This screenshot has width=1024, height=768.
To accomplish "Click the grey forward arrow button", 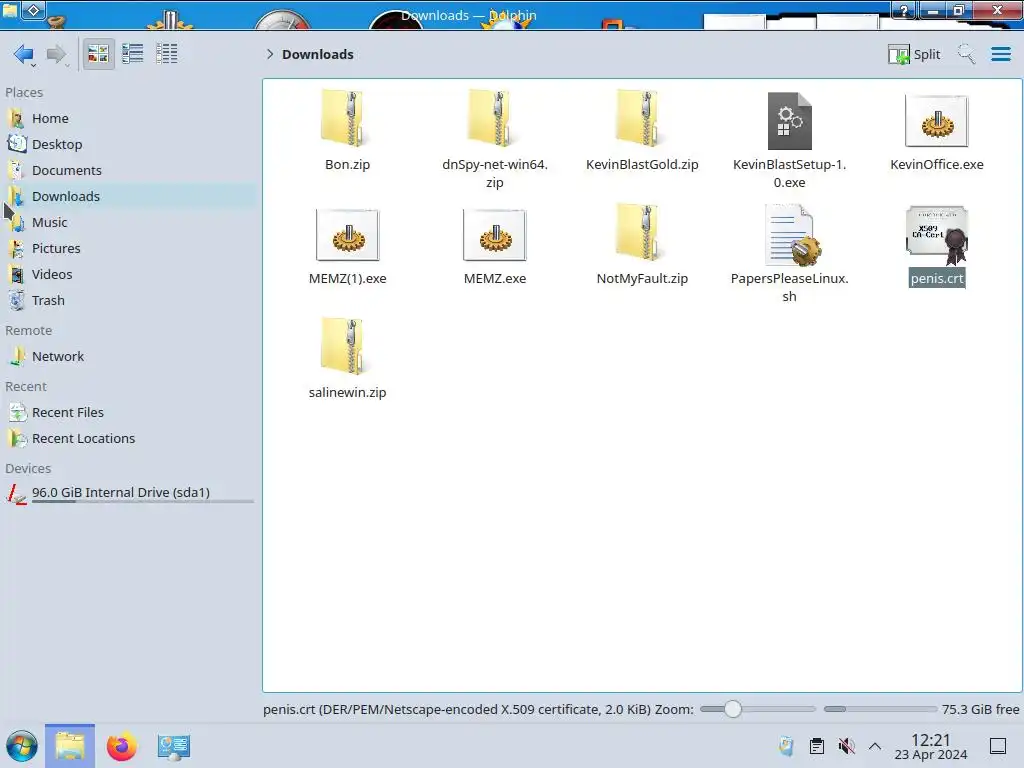I will pyautogui.click(x=57, y=54).
